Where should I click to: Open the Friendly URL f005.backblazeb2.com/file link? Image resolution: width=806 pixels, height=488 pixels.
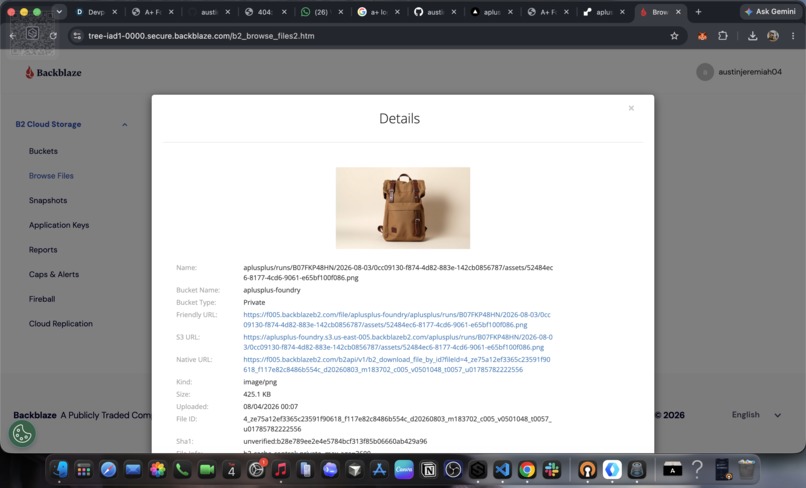point(397,319)
